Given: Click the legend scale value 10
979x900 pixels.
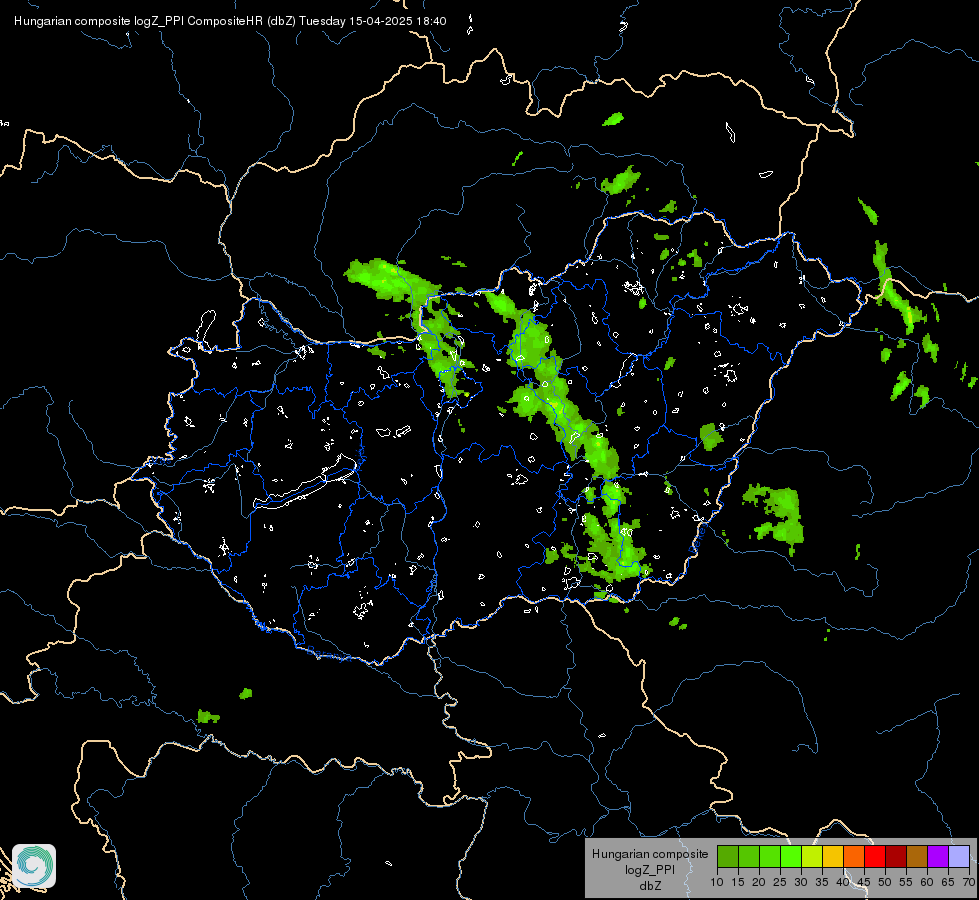Looking at the screenshot, I should point(717,882).
